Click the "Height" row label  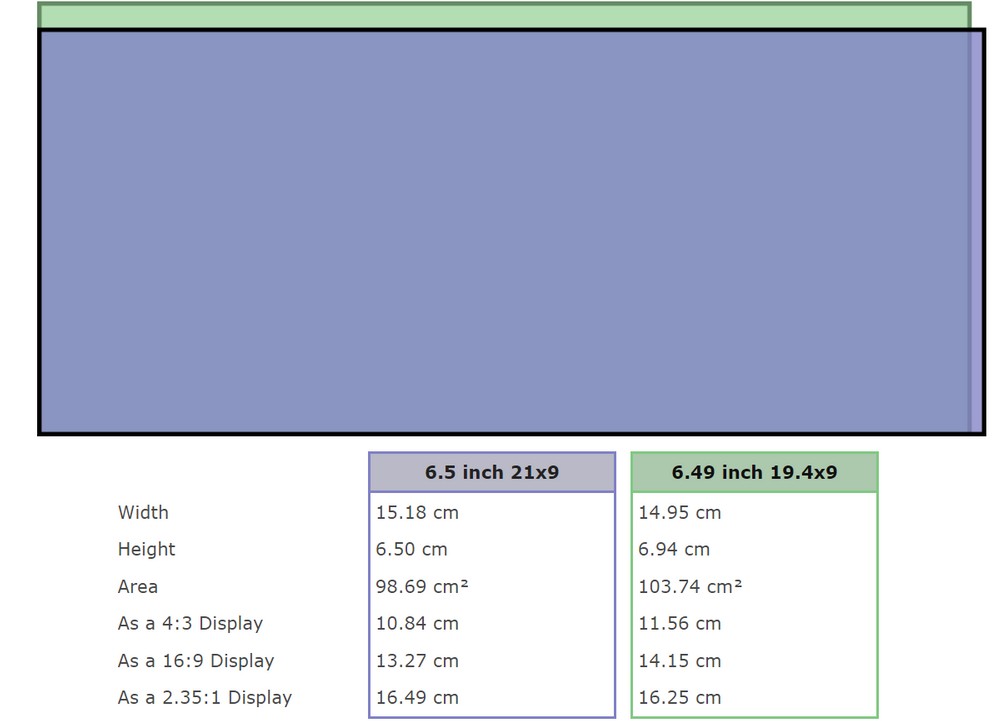coord(146,550)
